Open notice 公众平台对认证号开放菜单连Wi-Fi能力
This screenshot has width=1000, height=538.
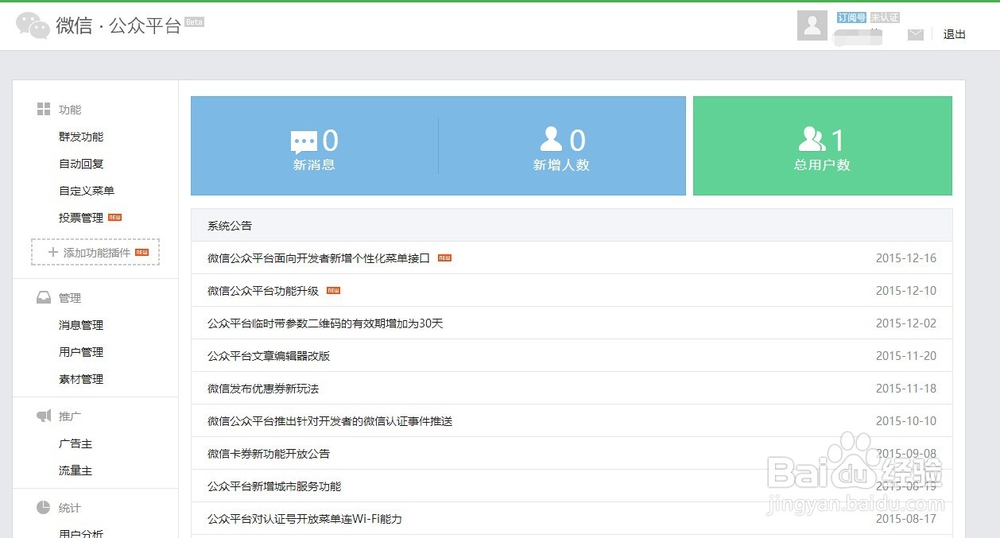click(x=305, y=519)
